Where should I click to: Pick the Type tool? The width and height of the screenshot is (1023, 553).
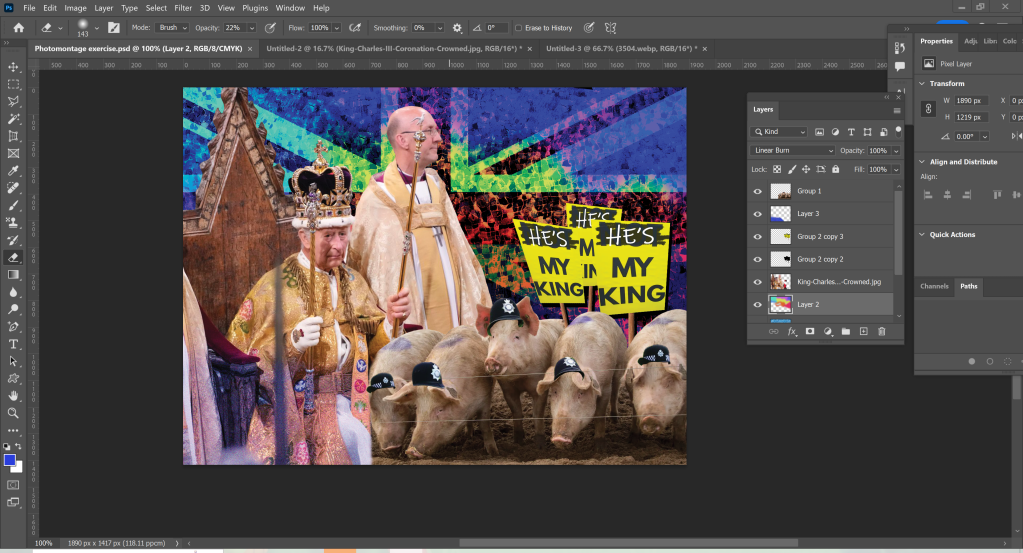click(x=14, y=343)
